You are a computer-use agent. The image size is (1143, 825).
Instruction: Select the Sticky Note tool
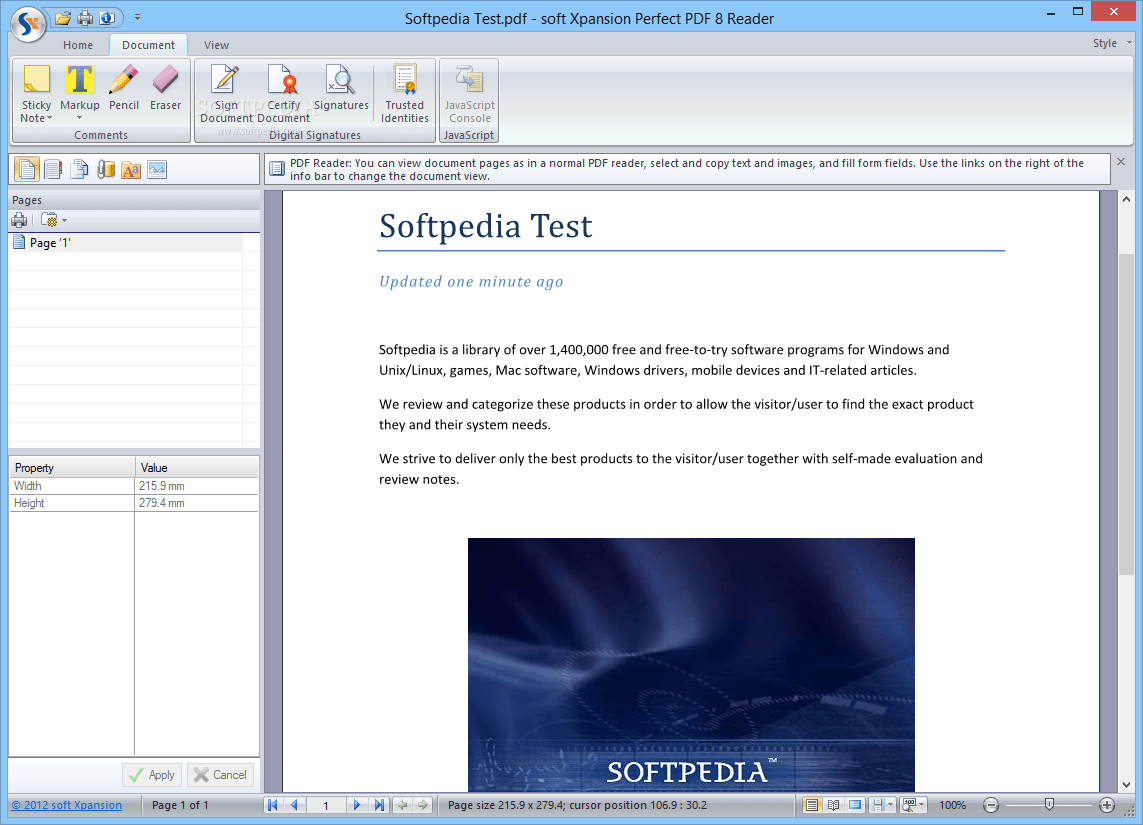[x=36, y=93]
